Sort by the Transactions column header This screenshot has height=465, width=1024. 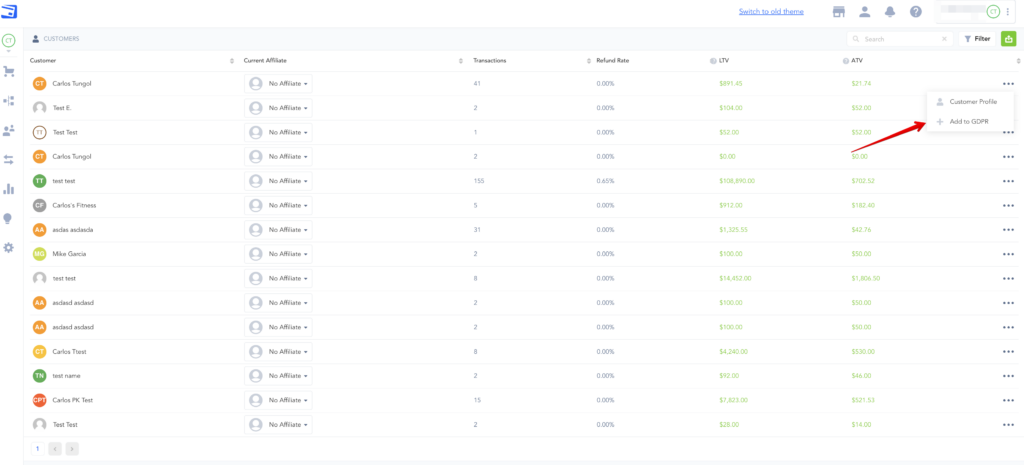(490, 61)
